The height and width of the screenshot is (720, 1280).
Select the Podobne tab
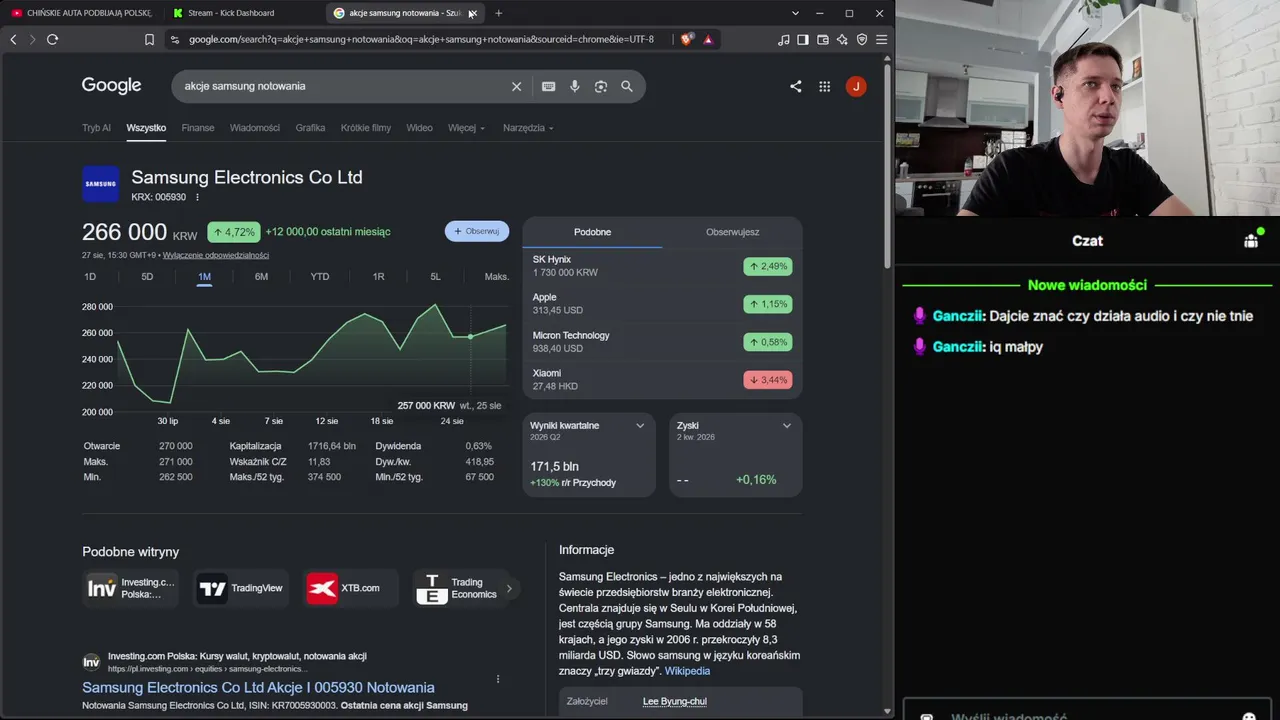tap(592, 232)
